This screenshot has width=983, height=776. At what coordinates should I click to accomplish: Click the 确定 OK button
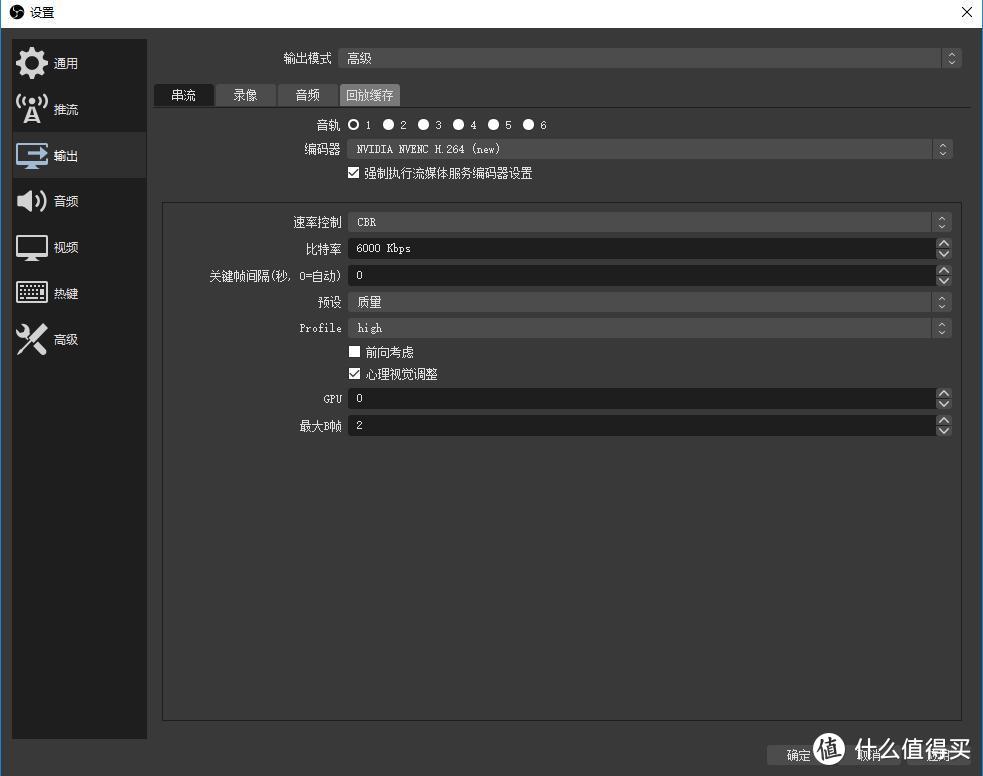coord(798,755)
